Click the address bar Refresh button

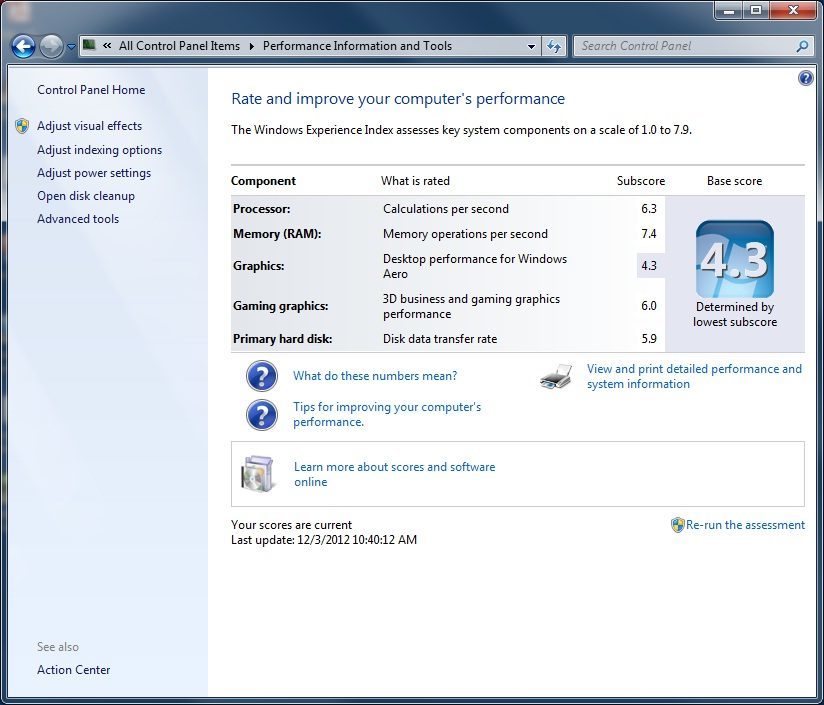[x=554, y=46]
